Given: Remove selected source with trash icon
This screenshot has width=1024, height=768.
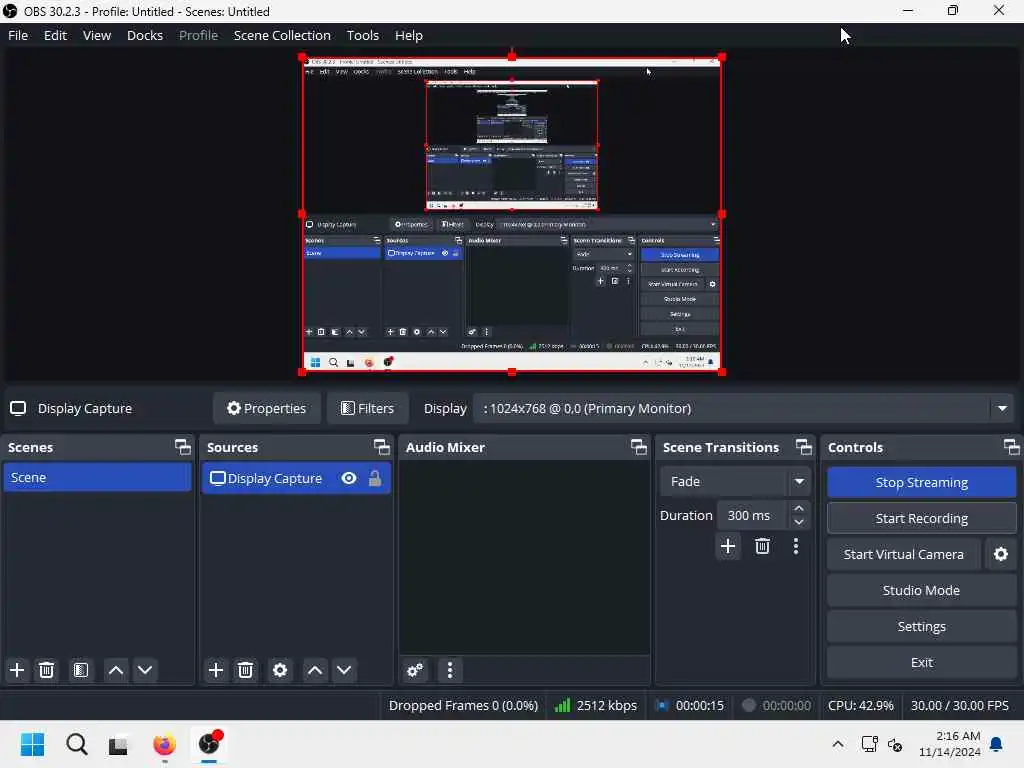Looking at the screenshot, I should point(246,670).
